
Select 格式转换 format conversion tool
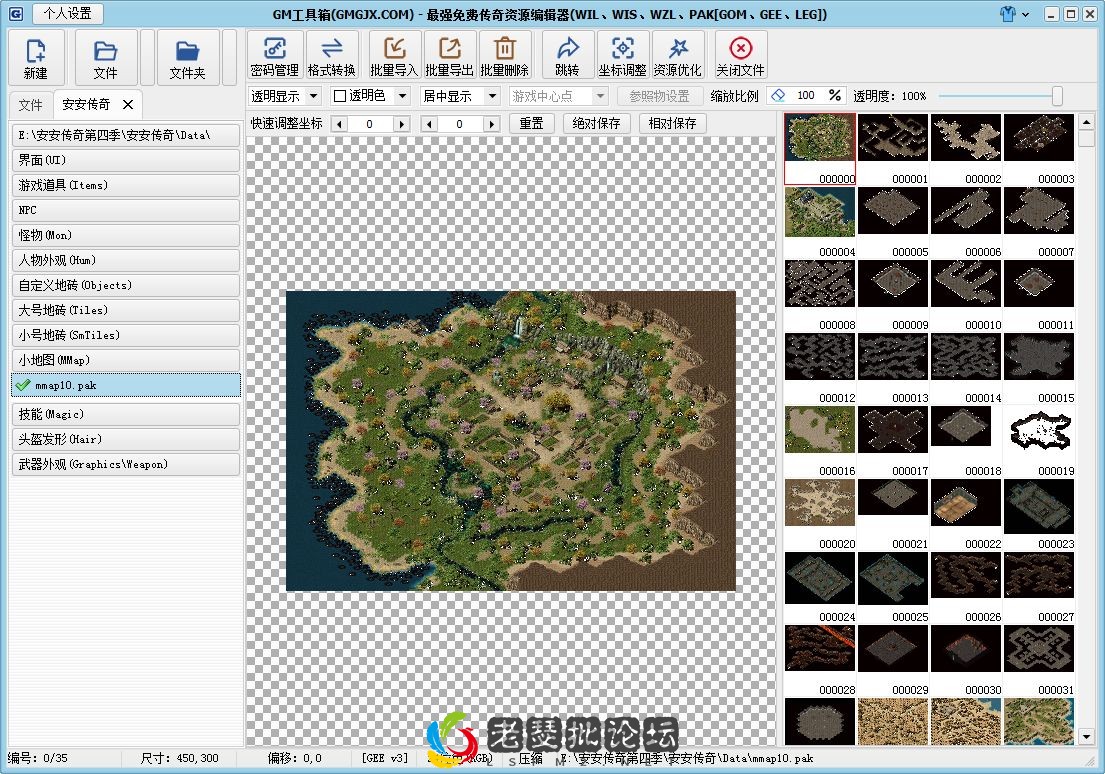point(331,55)
